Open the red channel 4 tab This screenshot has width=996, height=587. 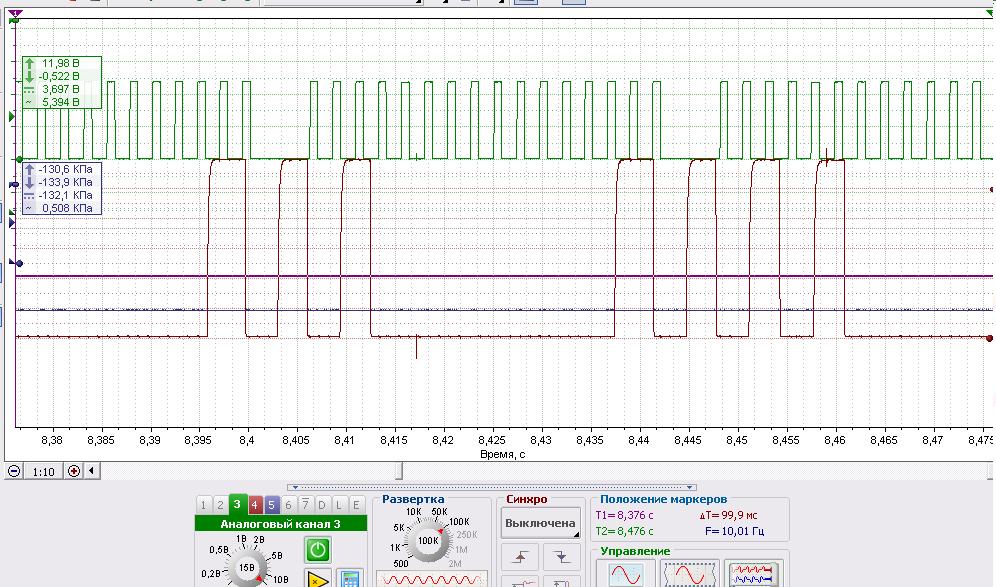coord(254,505)
